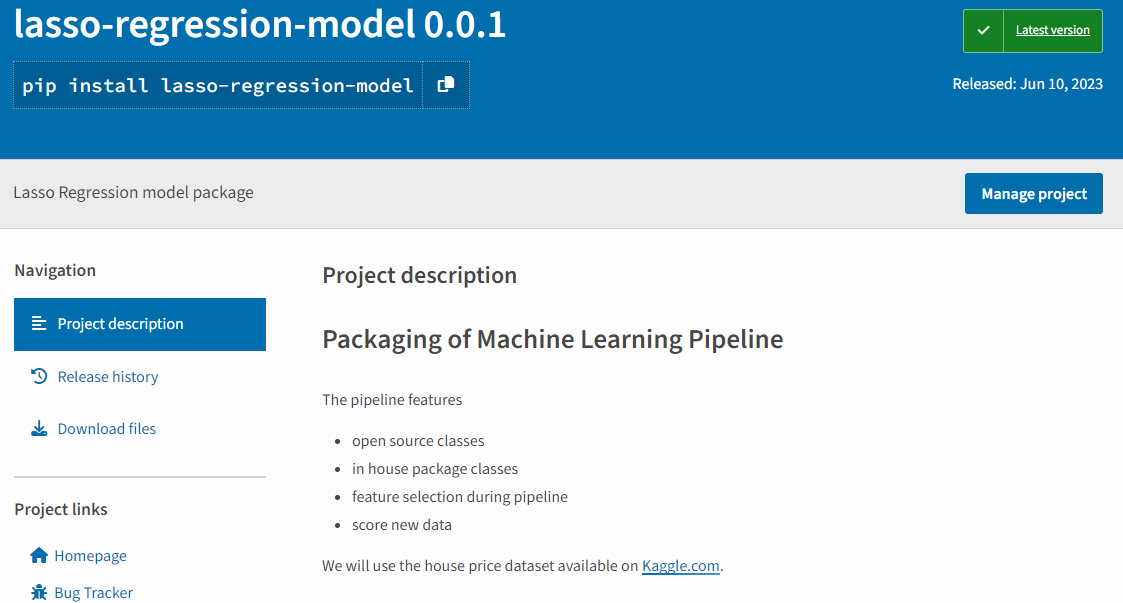The height and width of the screenshot is (603, 1123).
Task: Click the Lasso Regression model package summary
Action: pos(133,193)
